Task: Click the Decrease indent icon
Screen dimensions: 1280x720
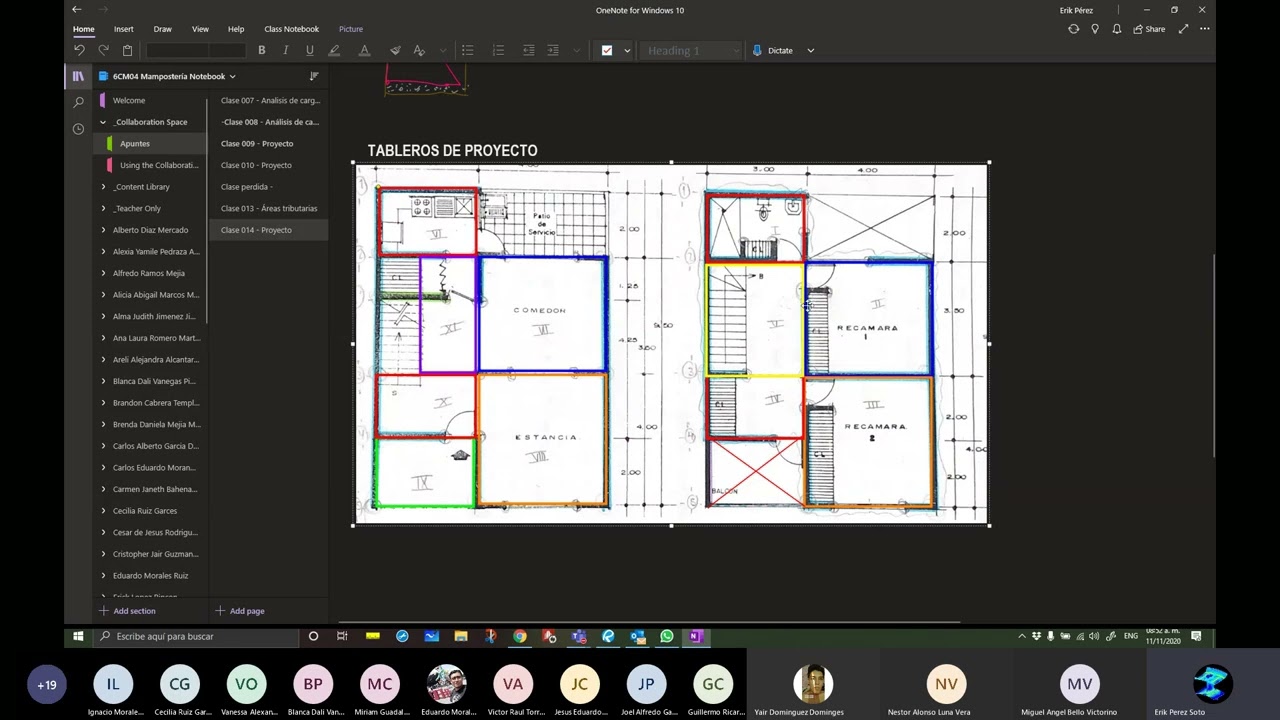Action: [x=528, y=50]
